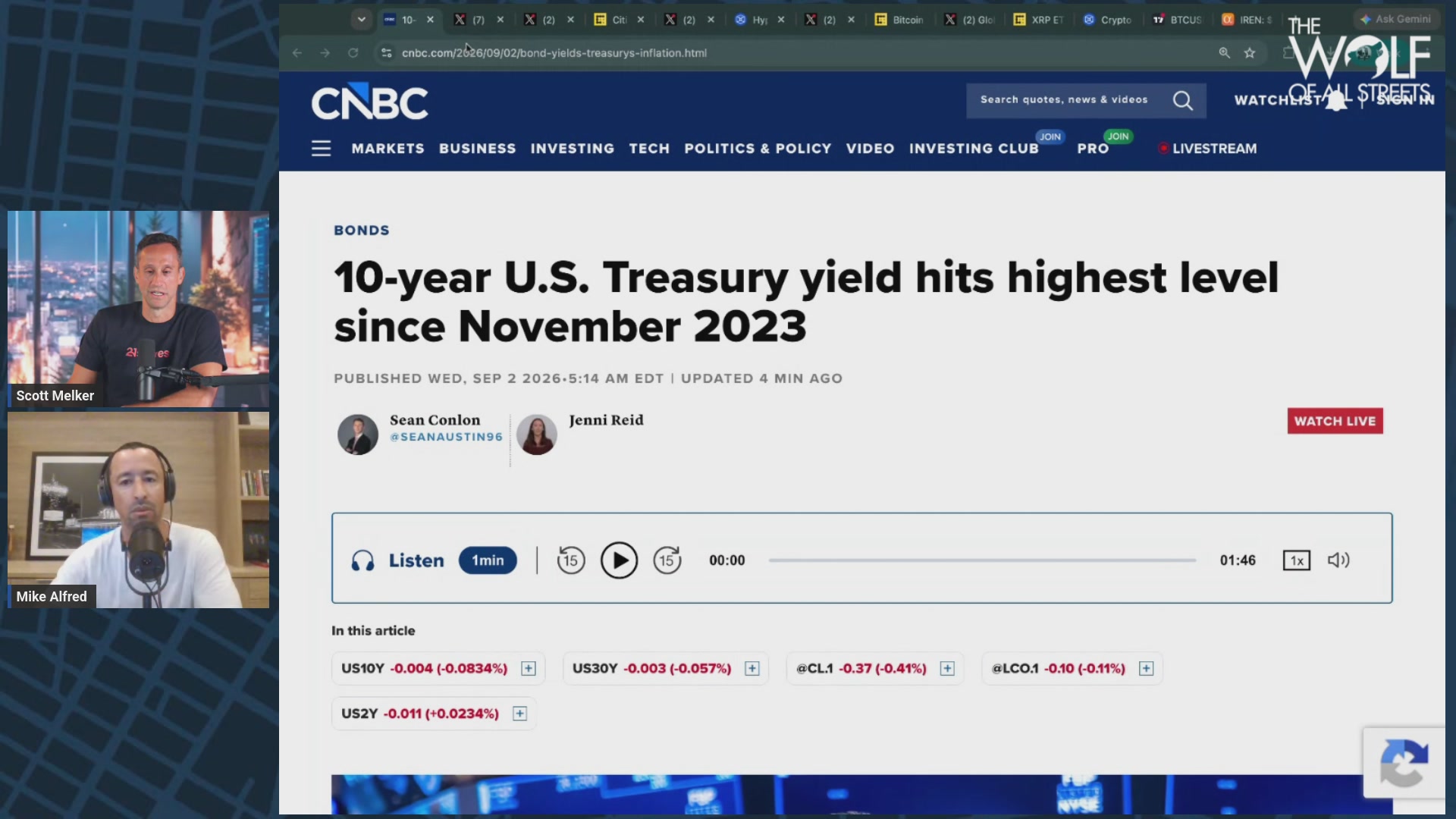The height and width of the screenshot is (819, 1456).
Task: Skip audio forward 15 seconds
Action: pyautogui.click(x=667, y=560)
